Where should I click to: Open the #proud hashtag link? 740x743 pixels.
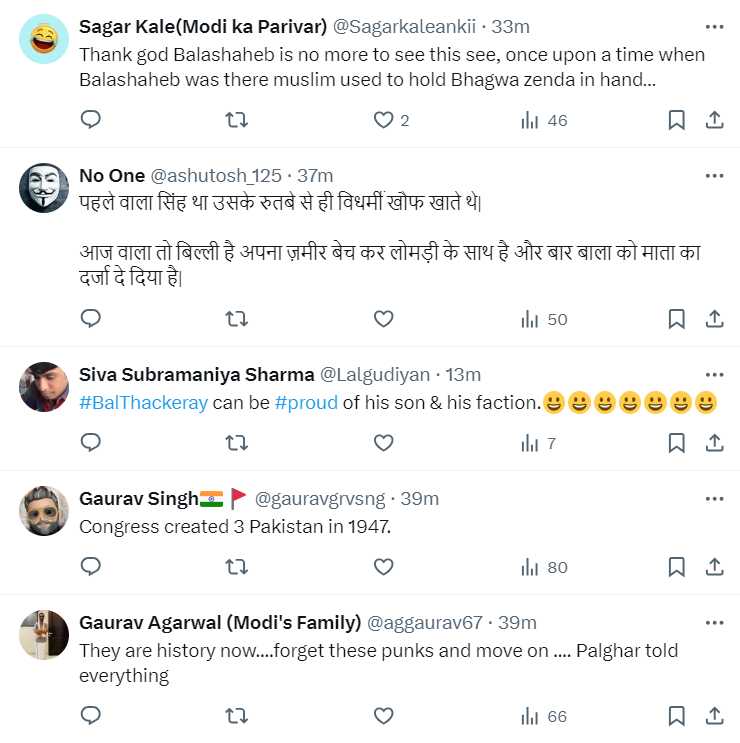click(x=306, y=402)
